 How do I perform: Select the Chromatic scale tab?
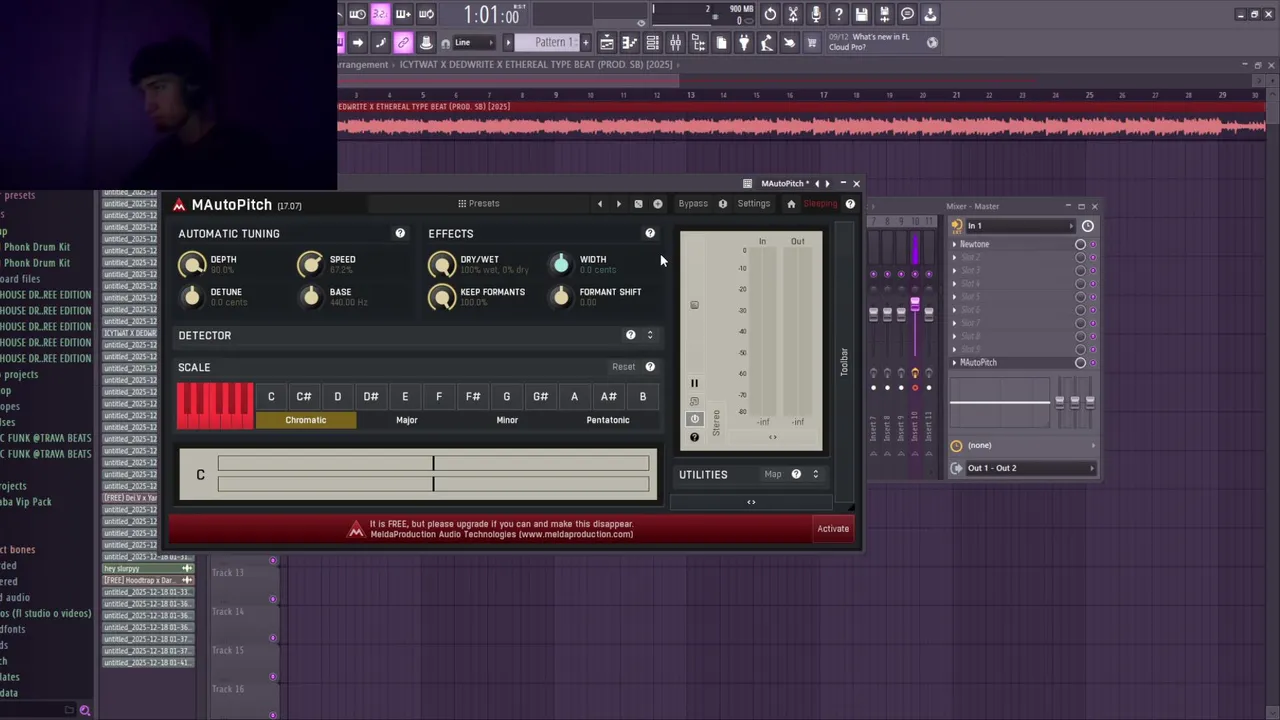(x=305, y=420)
